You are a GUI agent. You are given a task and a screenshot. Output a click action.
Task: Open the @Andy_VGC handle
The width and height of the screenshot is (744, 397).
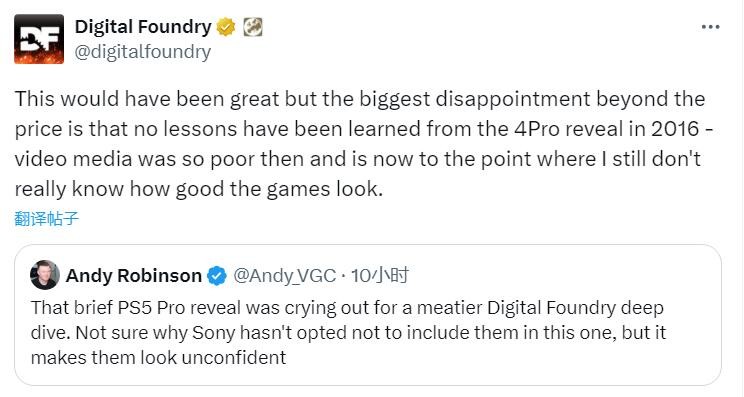tap(284, 276)
